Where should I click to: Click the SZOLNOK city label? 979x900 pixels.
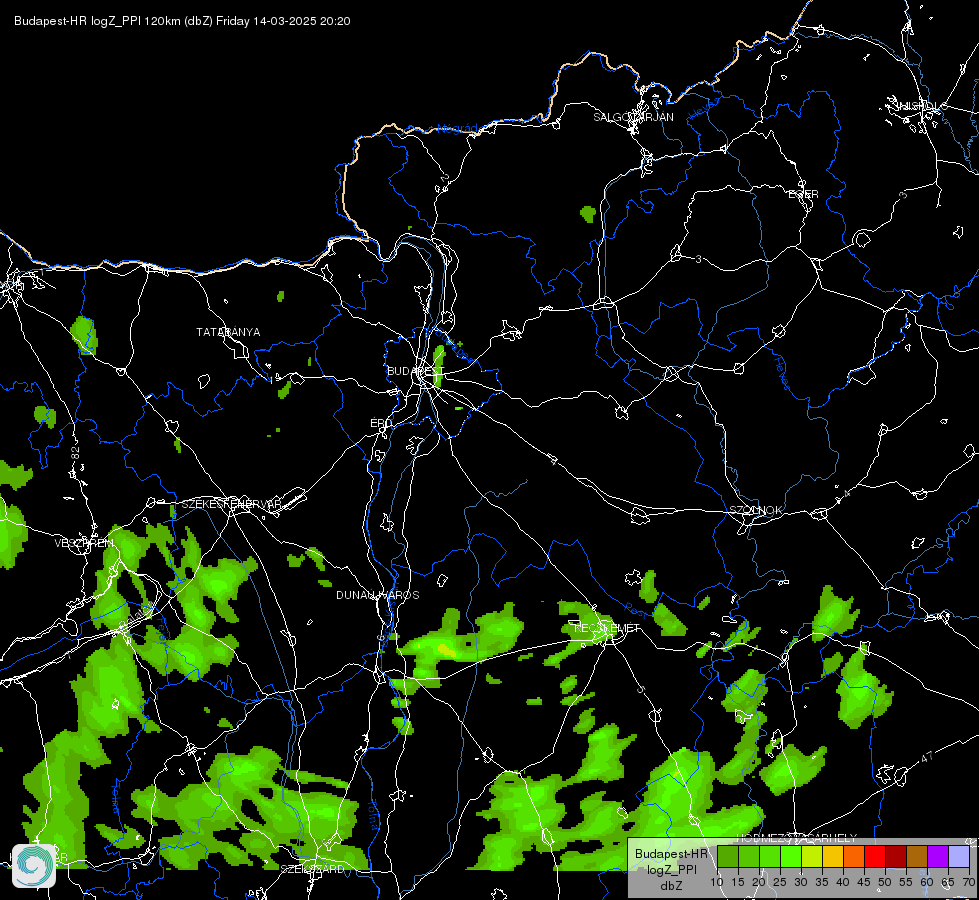coord(756,510)
